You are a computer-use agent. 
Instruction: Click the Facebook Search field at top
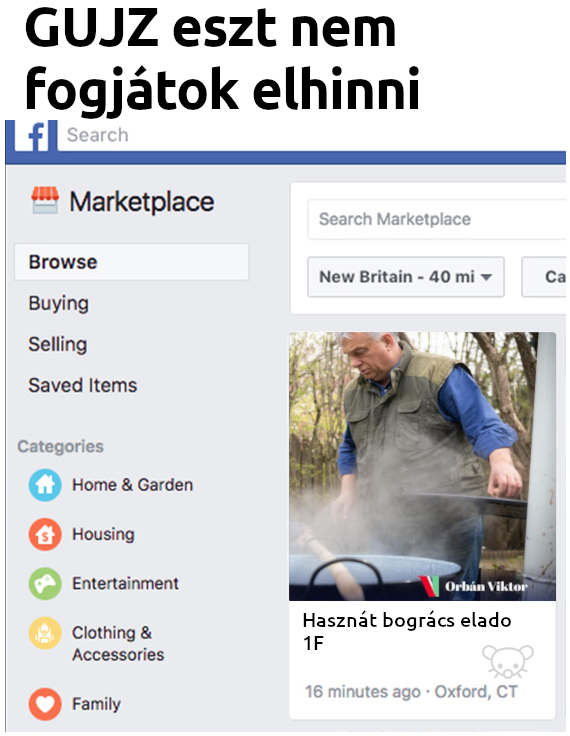(x=312, y=135)
